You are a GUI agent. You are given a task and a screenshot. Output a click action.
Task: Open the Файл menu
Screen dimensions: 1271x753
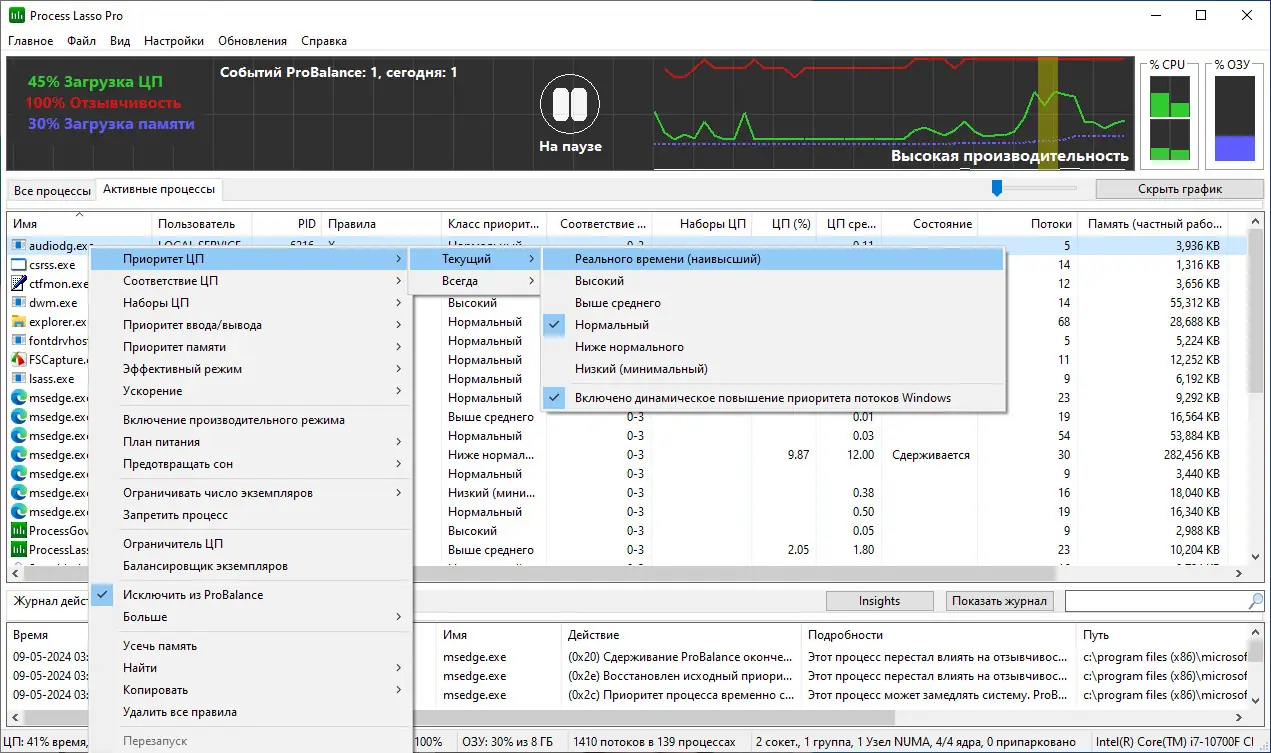[x=82, y=41]
